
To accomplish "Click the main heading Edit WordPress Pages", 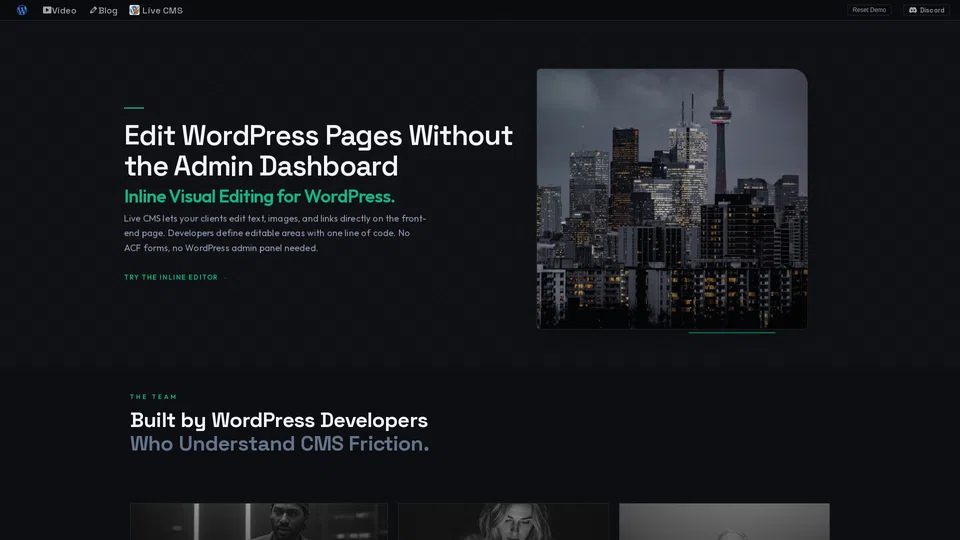I will [x=318, y=151].
